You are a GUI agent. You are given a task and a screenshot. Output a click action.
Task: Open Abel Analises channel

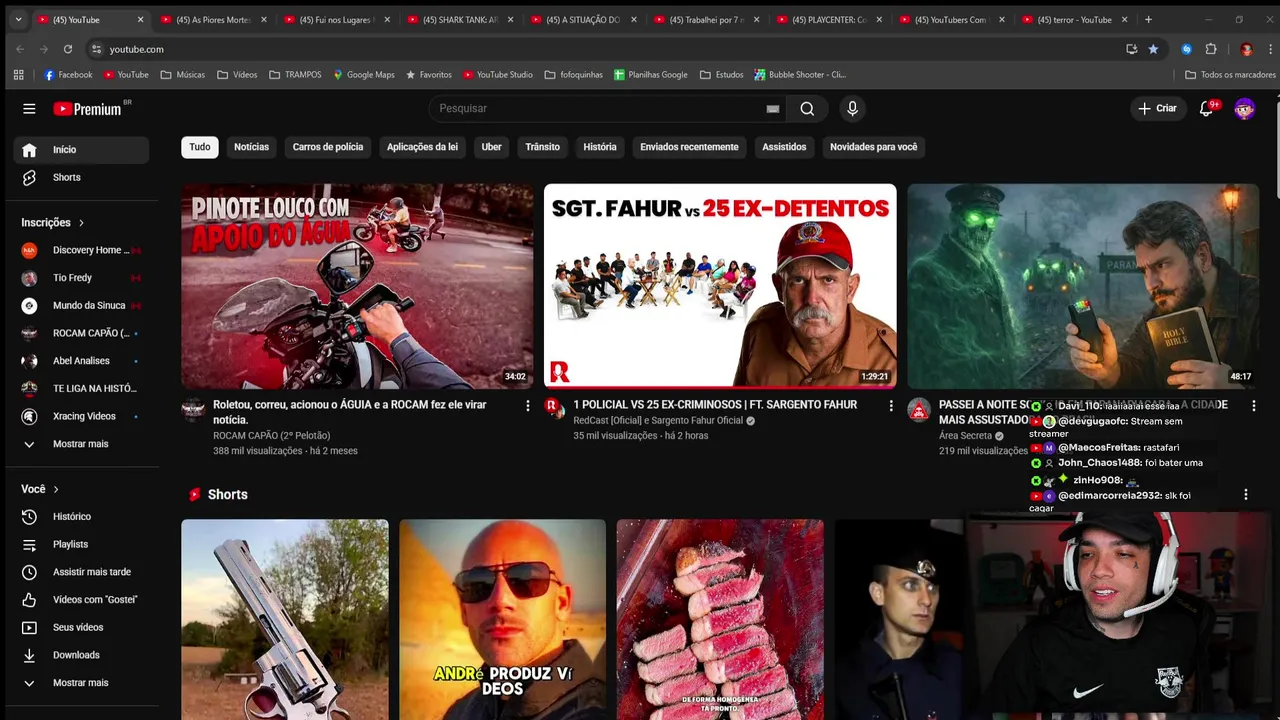pyautogui.click(x=82, y=360)
